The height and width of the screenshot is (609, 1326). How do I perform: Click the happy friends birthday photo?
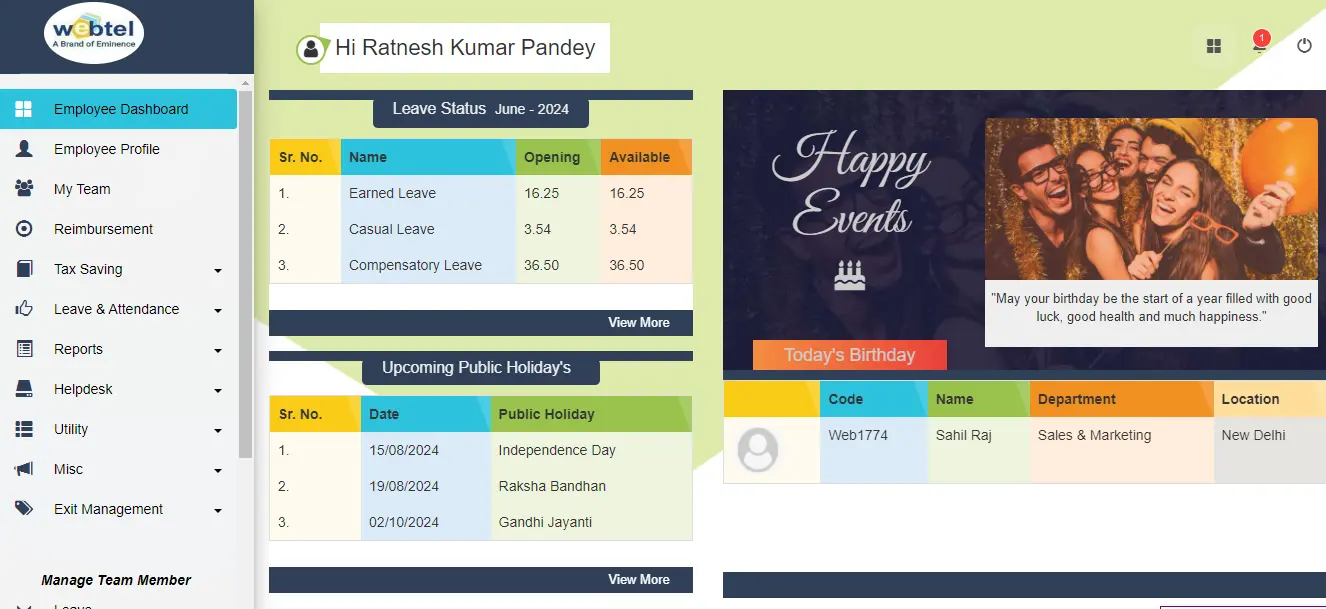click(1151, 199)
